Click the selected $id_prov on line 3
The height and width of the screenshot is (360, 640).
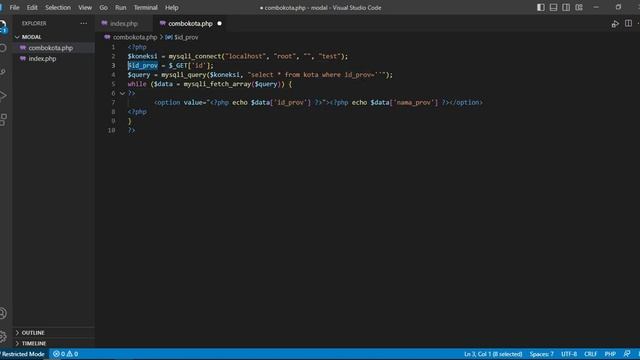(142, 65)
